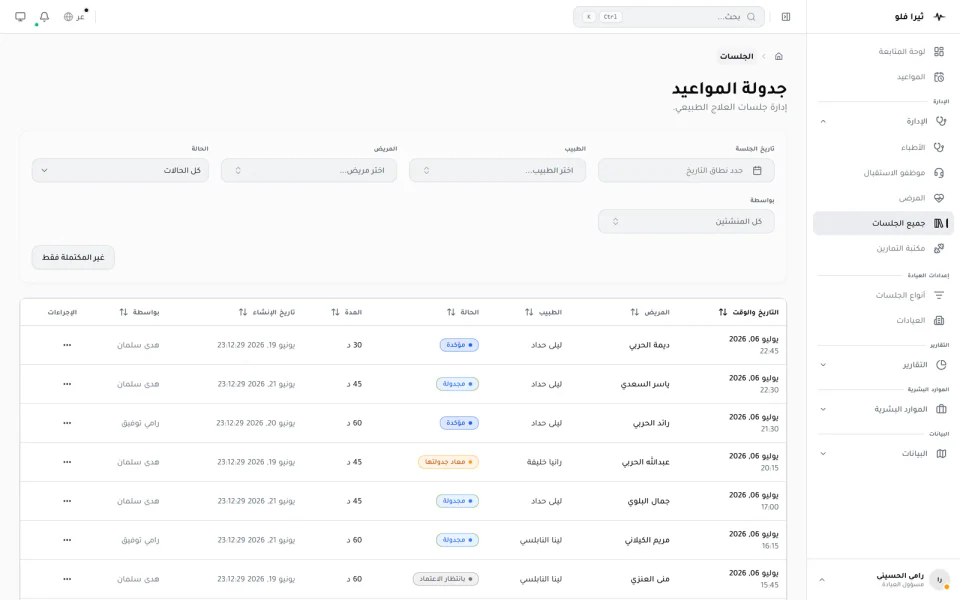The image size is (960, 600).
Task: Open لوحة المتابعة in sidebar
Action: tap(883, 51)
